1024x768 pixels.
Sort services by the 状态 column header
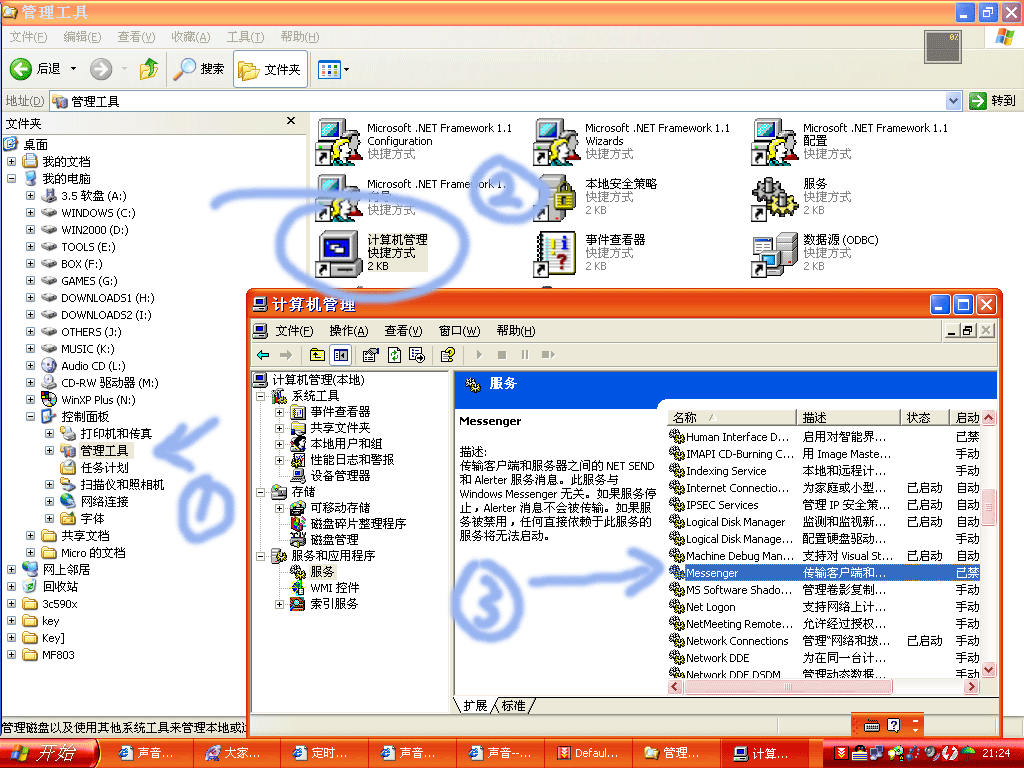tap(925, 417)
